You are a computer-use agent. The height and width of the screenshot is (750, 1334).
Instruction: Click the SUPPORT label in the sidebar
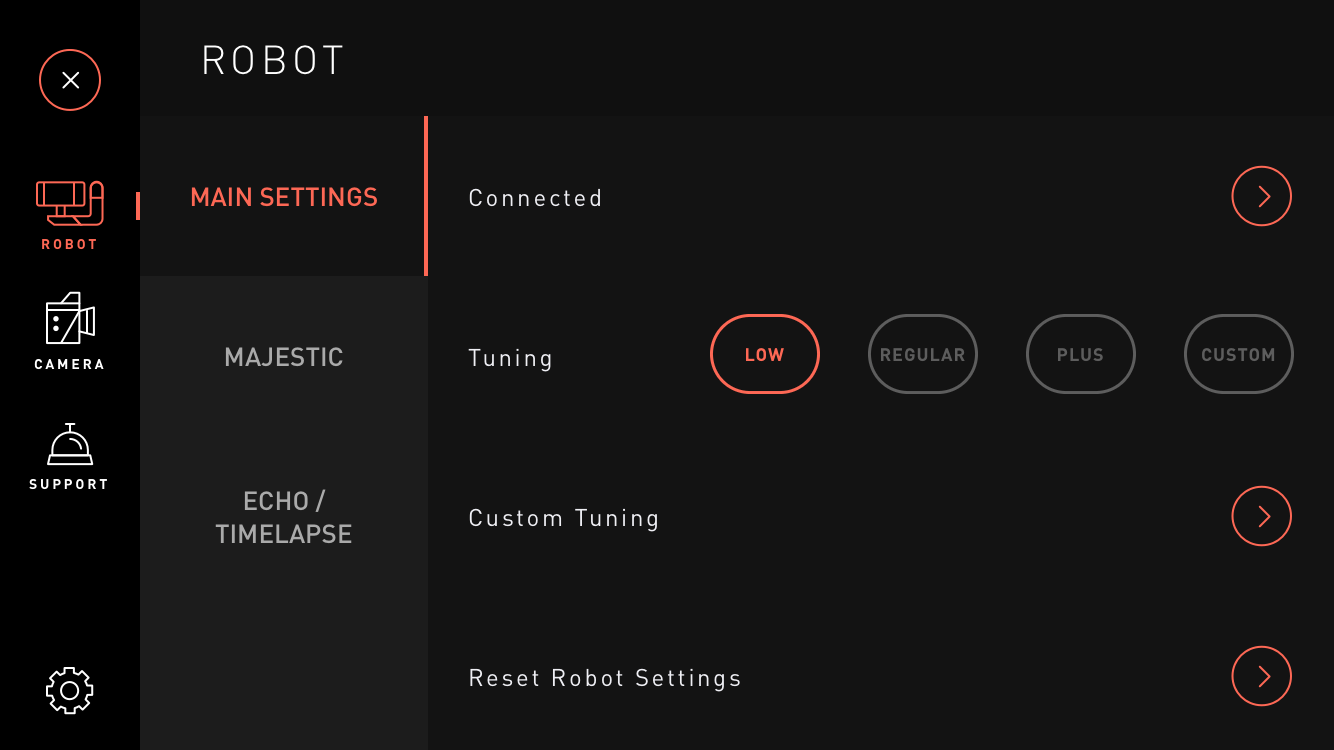coord(69,484)
